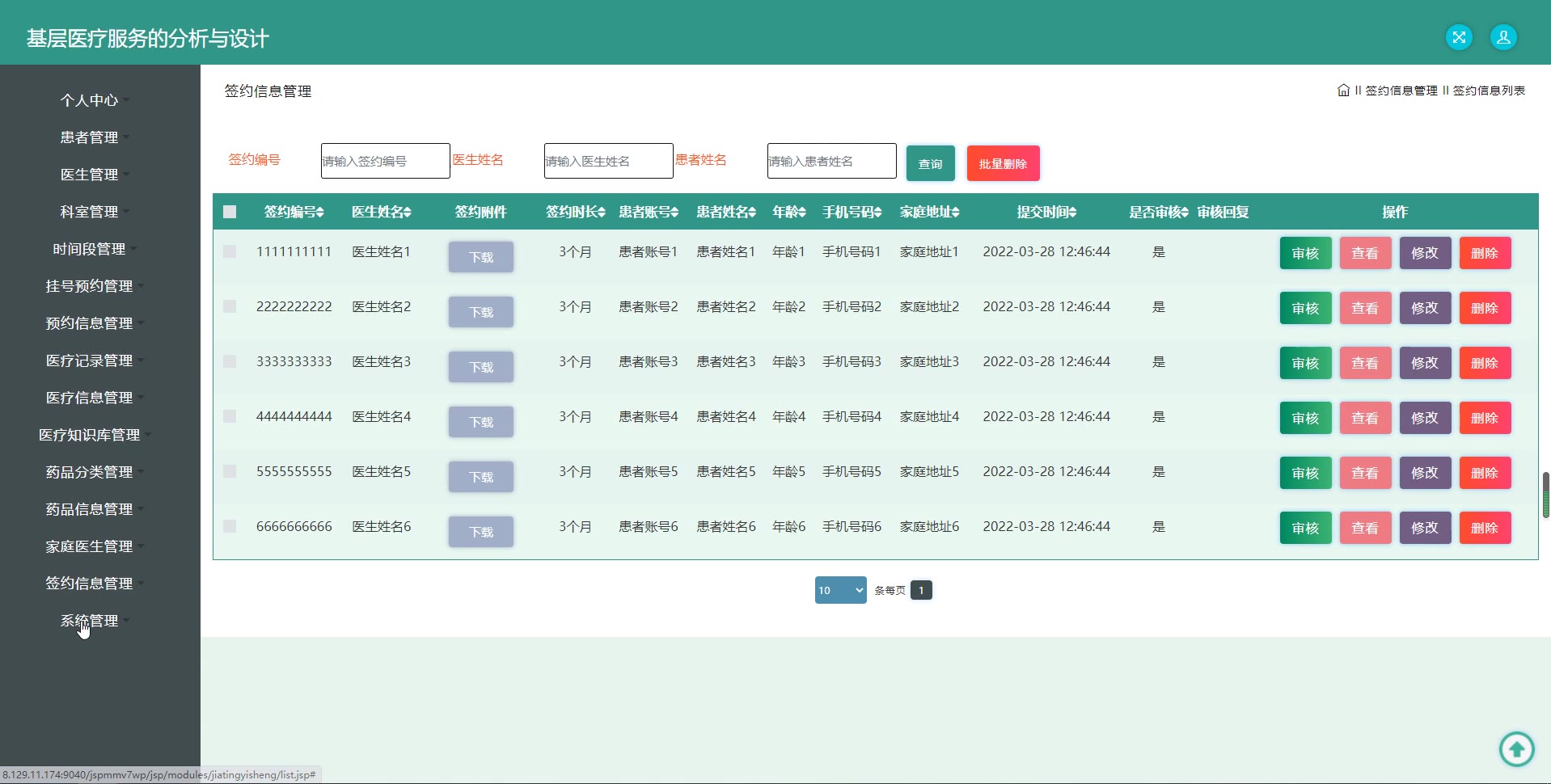Check the row 2222222222 checkbox
Viewport: 1551px width, 784px height.
(230, 306)
